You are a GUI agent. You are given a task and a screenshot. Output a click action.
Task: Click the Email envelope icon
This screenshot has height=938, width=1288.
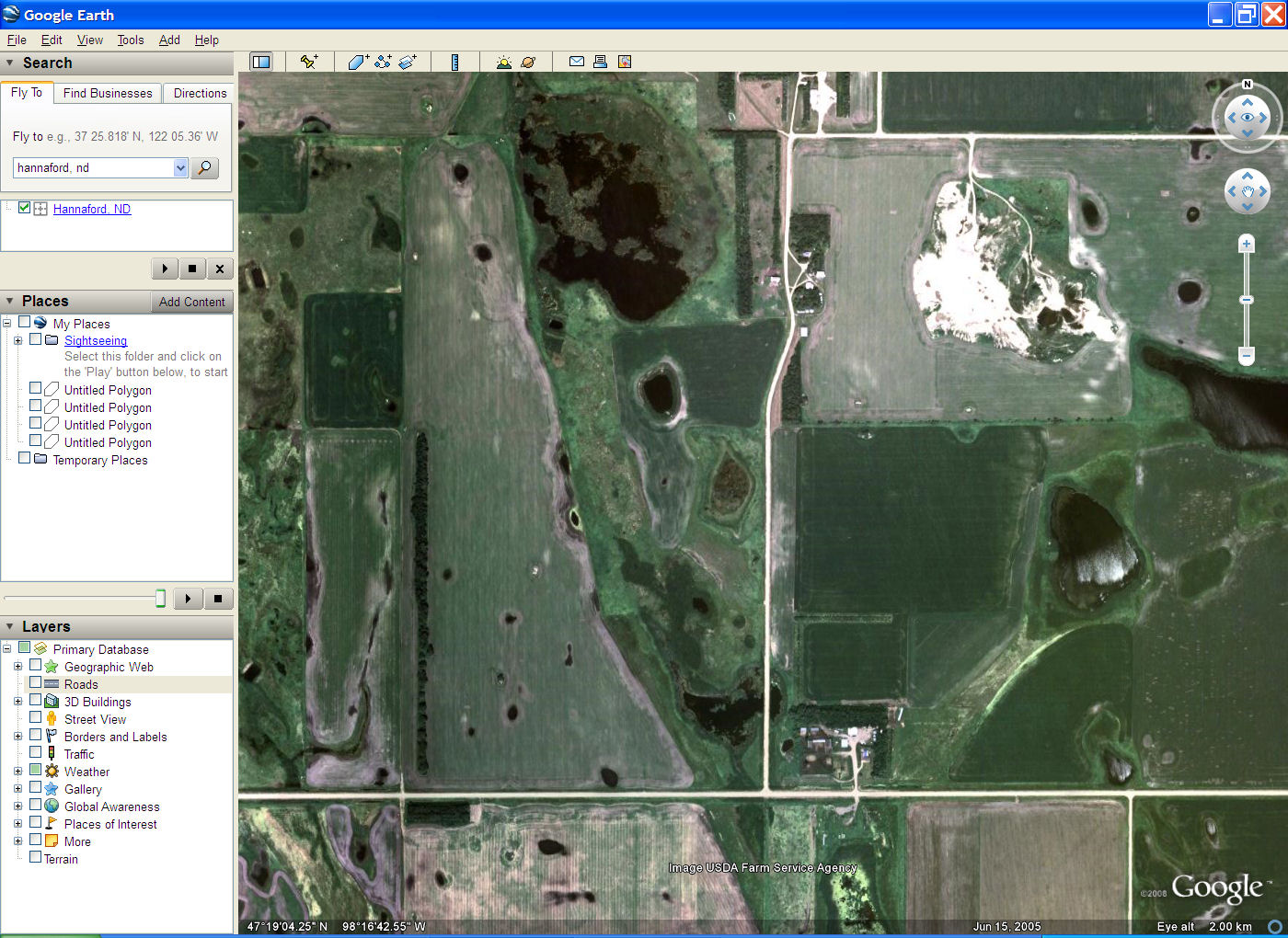pyautogui.click(x=577, y=62)
